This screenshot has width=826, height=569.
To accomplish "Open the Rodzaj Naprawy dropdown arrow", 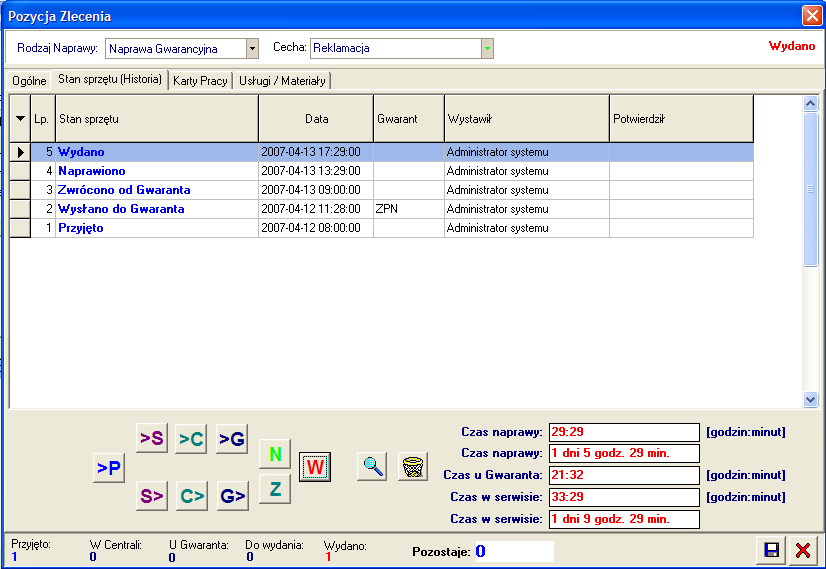I will (x=252, y=48).
